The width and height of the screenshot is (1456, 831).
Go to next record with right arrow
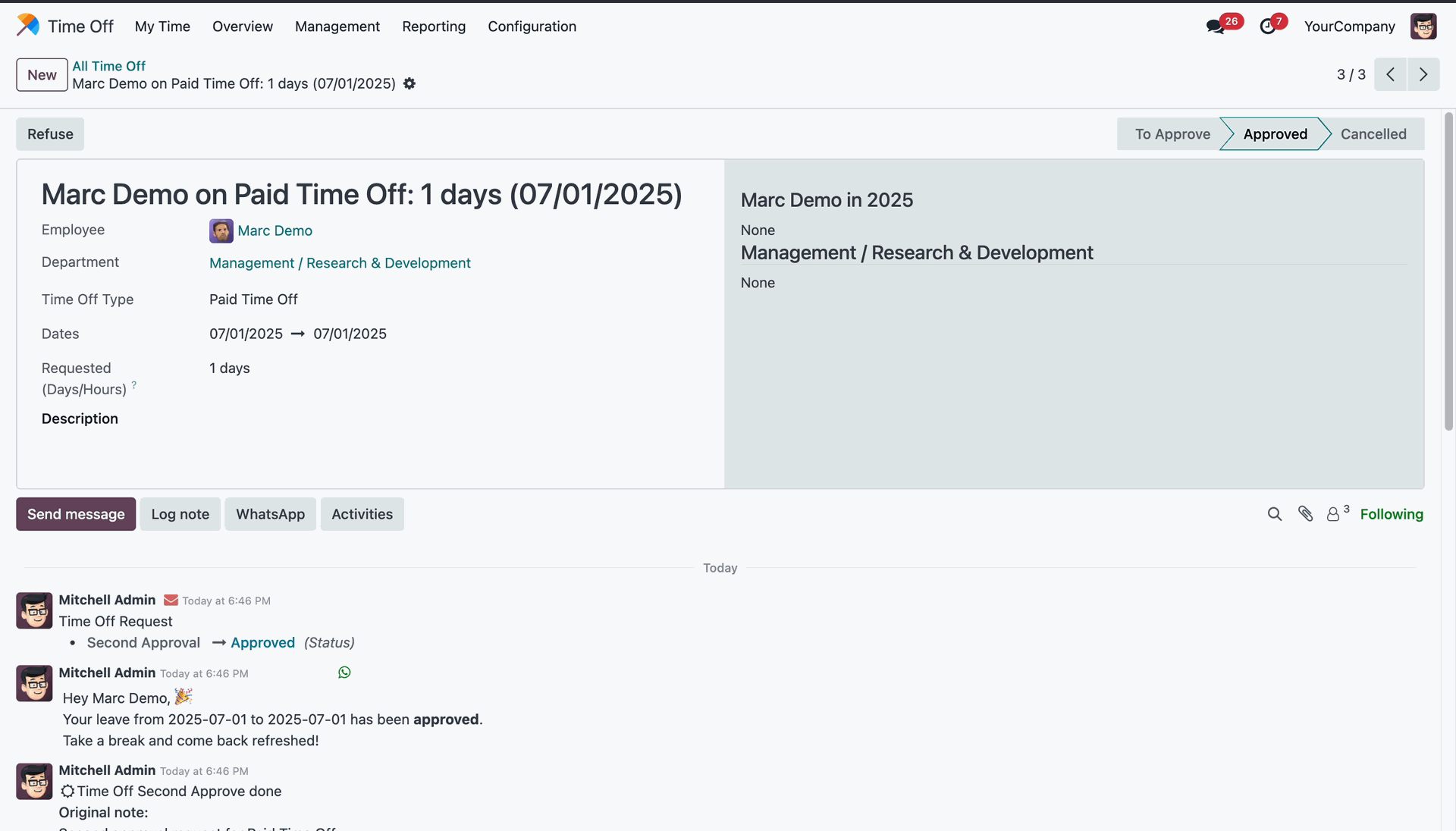coord(1423,74)
